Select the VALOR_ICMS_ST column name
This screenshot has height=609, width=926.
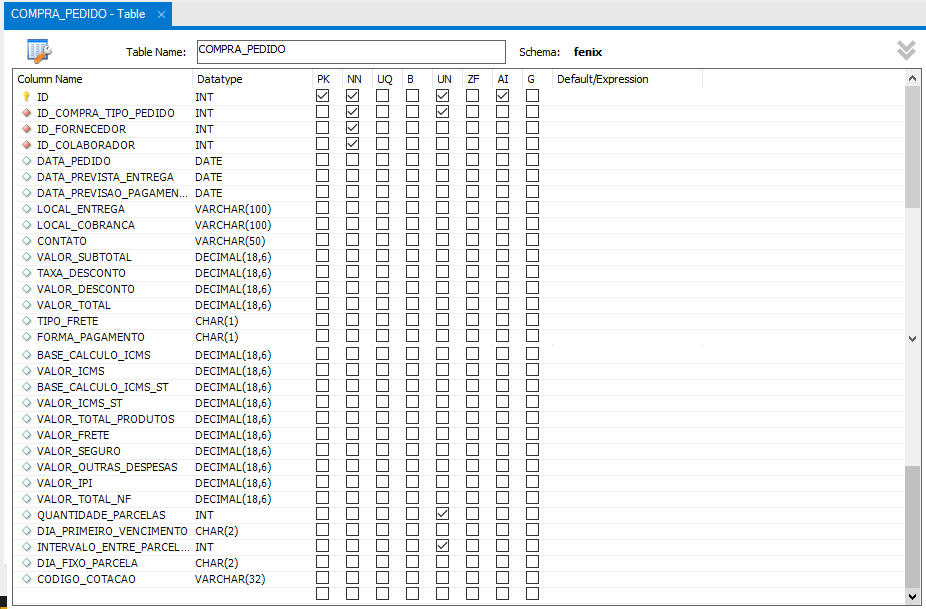click(80, 403)
